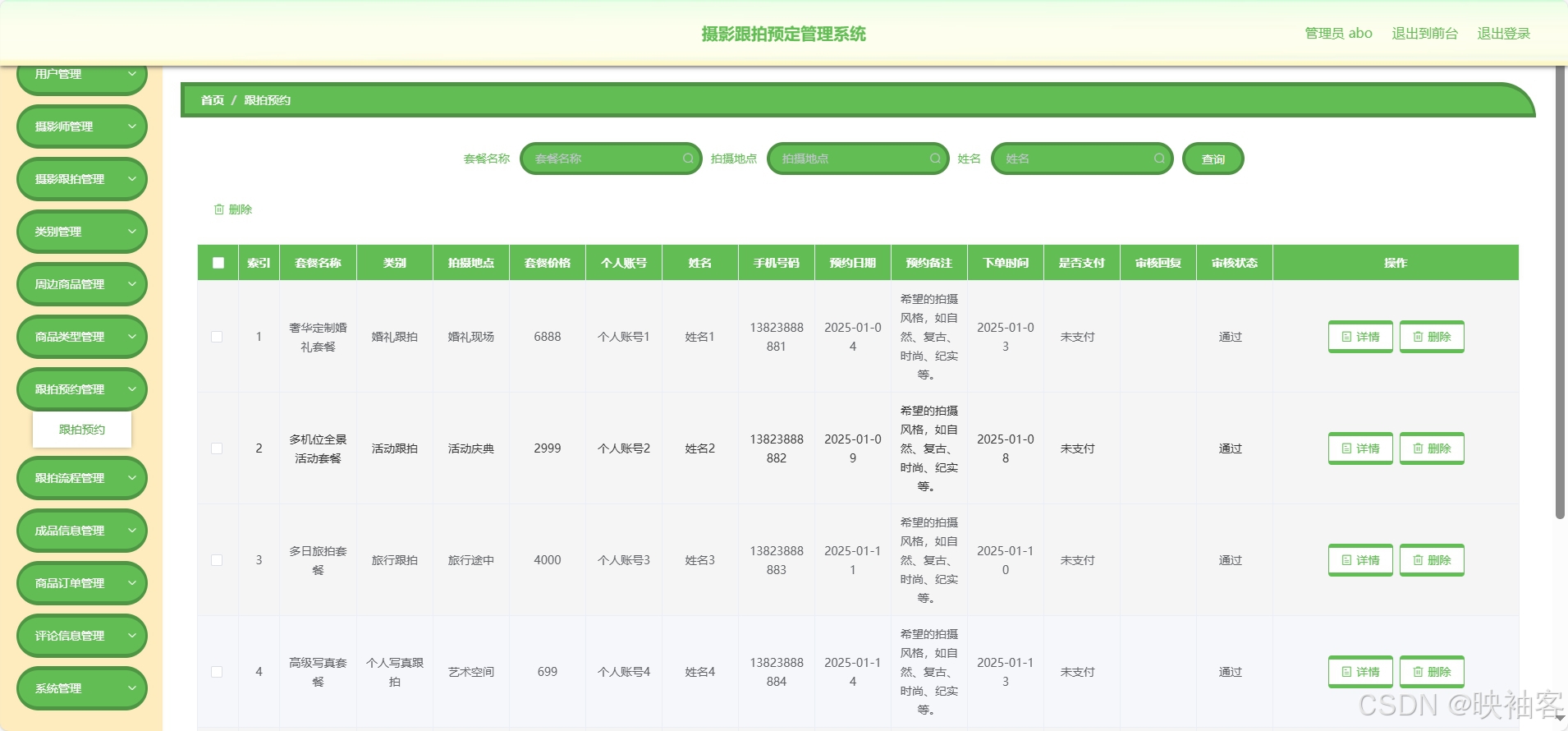Image resolution: width=1568 pixels, height=731 pixels.
Task: Click the 预约日期 column header
Action: [x=853, y=263]
